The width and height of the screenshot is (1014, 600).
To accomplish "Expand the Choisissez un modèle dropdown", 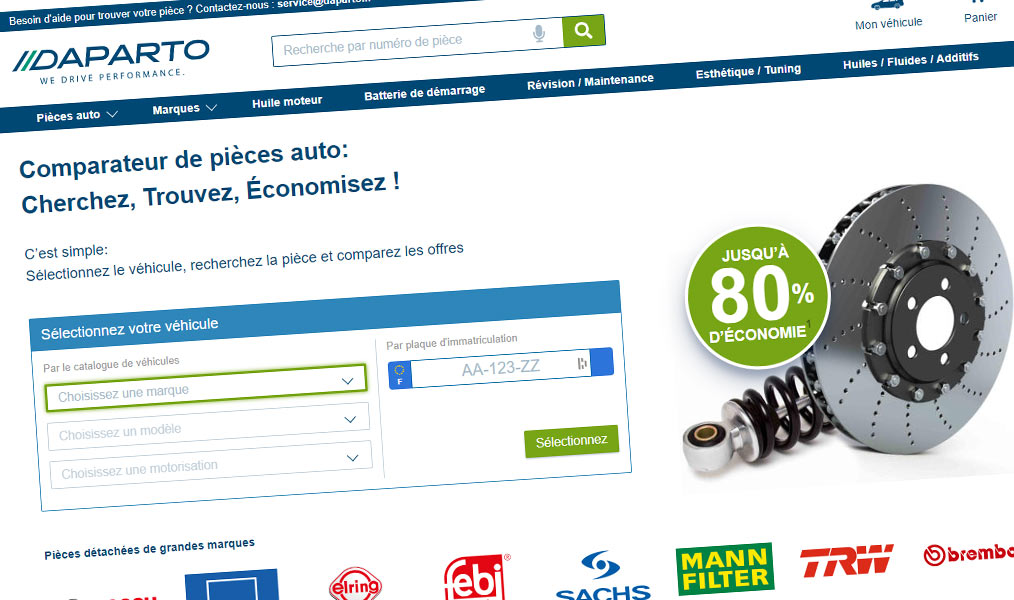I will click(208, 426).
